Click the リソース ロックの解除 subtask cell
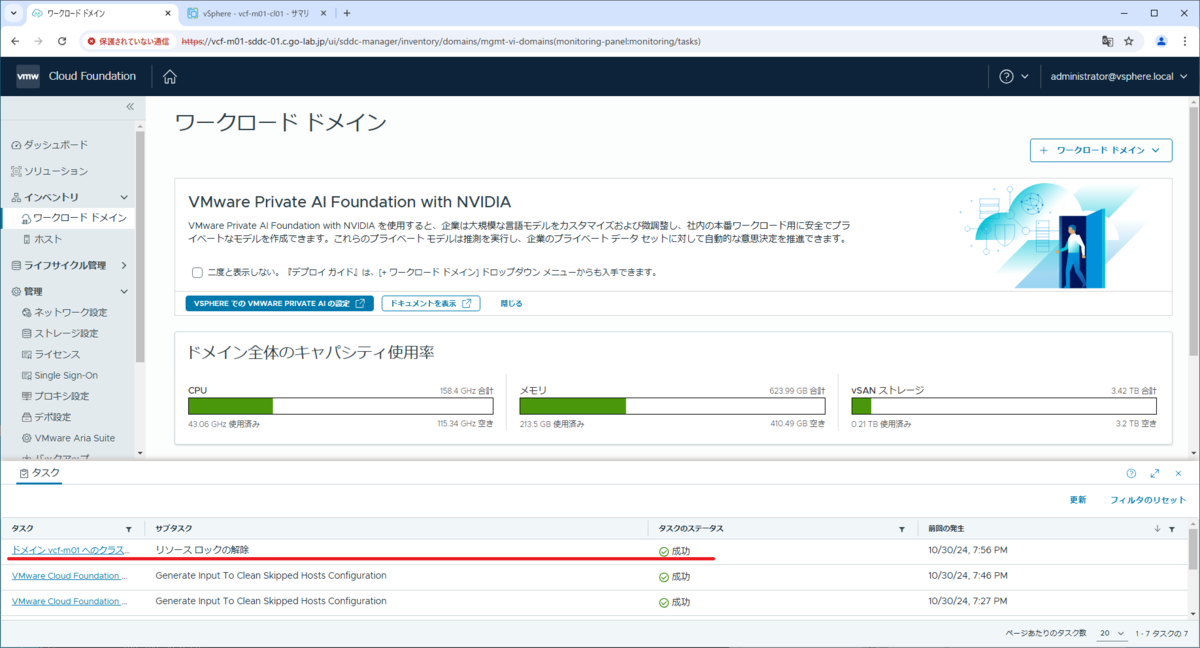This screenshot has width=1200, height=648. [x=202, y=550]
